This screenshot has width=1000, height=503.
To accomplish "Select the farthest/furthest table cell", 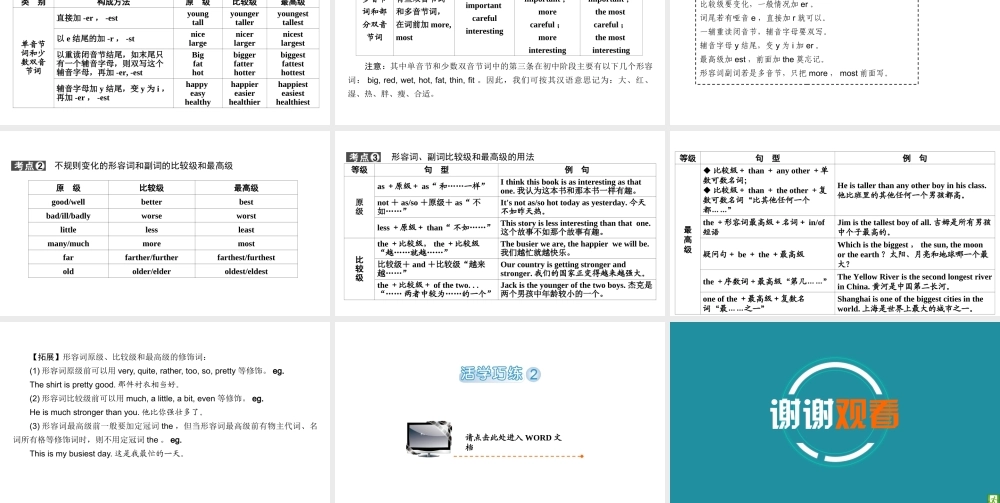I will click(246, 258).
